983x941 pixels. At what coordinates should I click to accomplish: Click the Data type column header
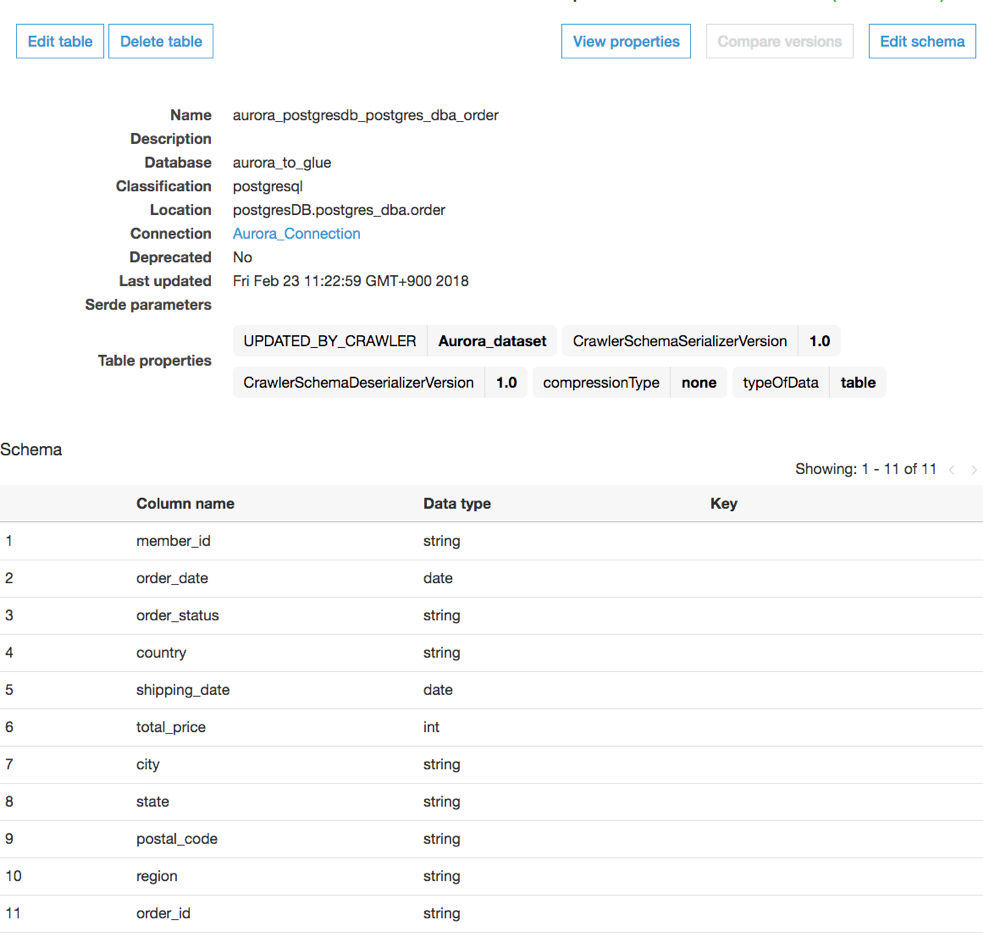pyautogui.click(x=457, y=504)
